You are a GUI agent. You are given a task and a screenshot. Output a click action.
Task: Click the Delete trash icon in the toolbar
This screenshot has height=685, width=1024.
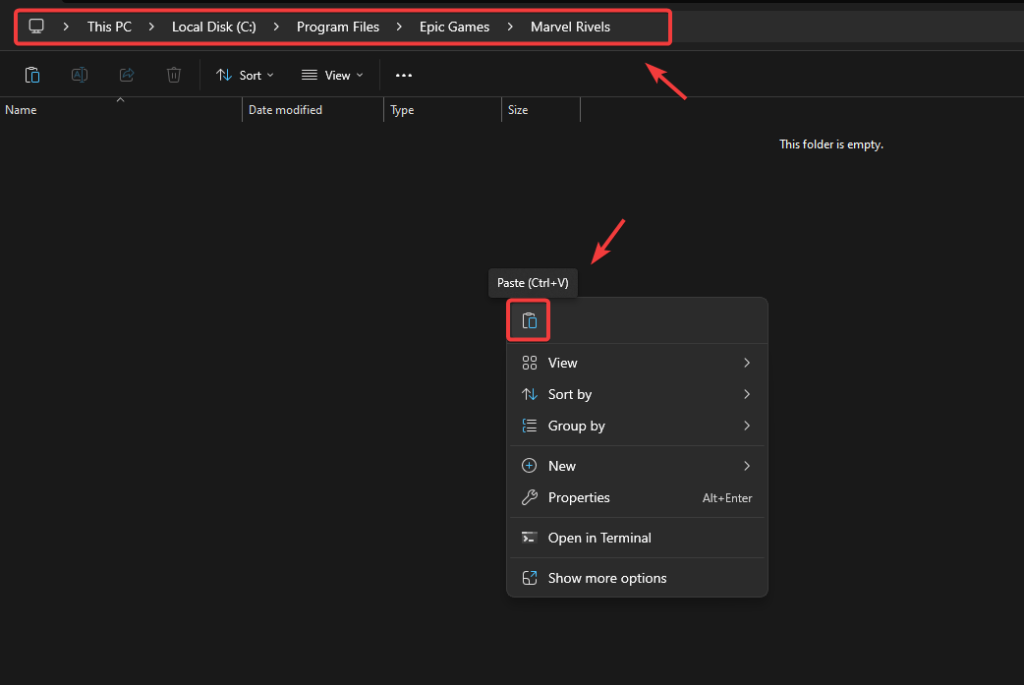(x=174, y=75)
